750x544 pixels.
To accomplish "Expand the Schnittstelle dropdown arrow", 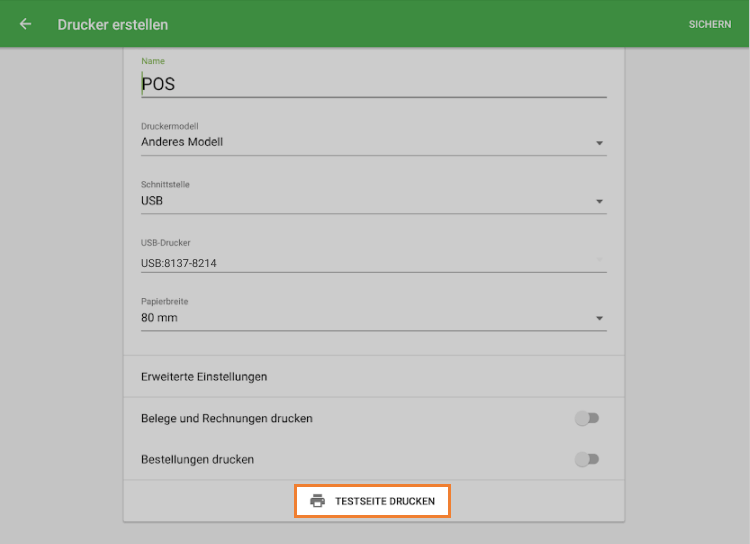I will 599,201.
